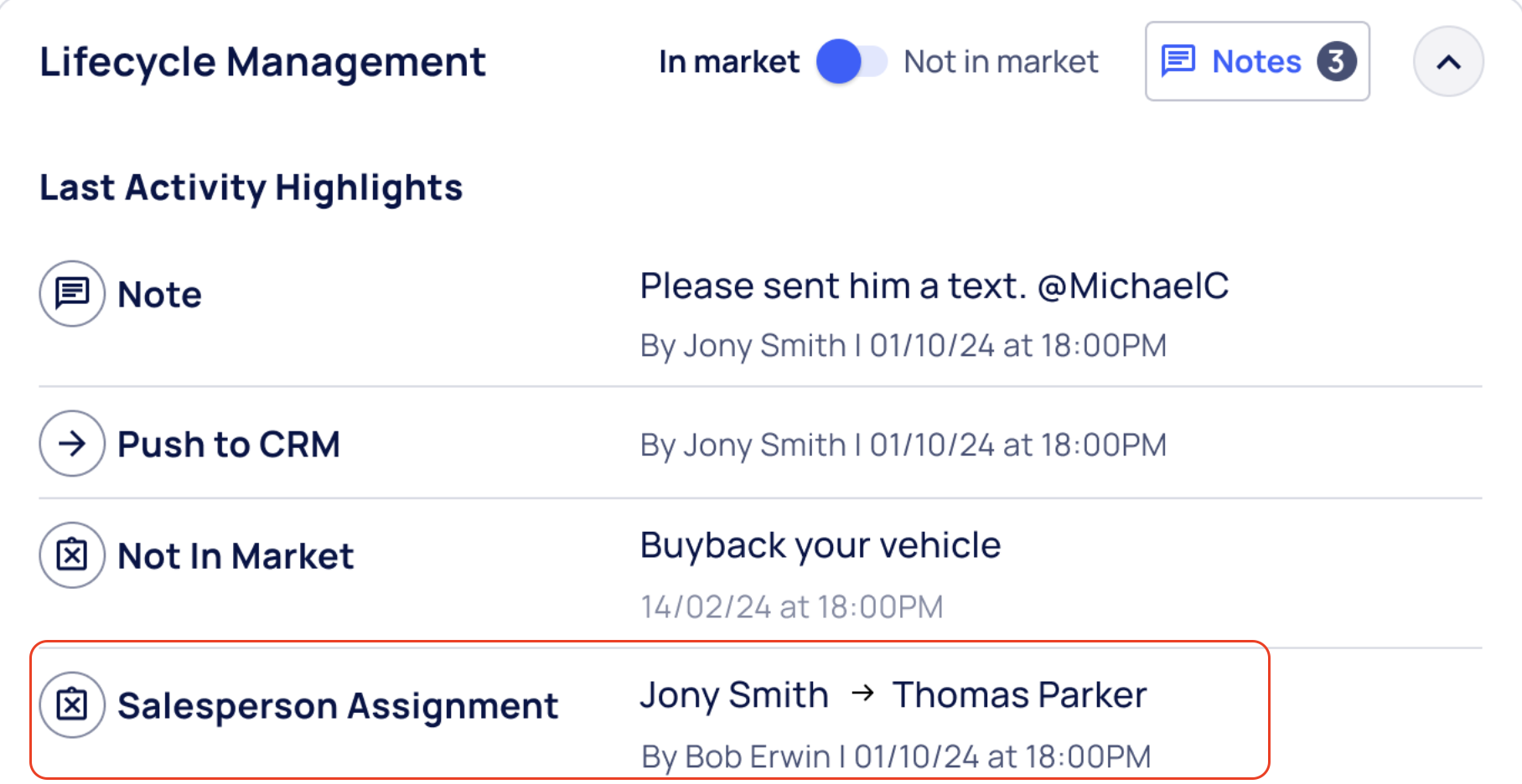Viewport: 1522px width, 784px height.
Task: Click the Thomas Parker assignee name
Action: pos(1019,694)
